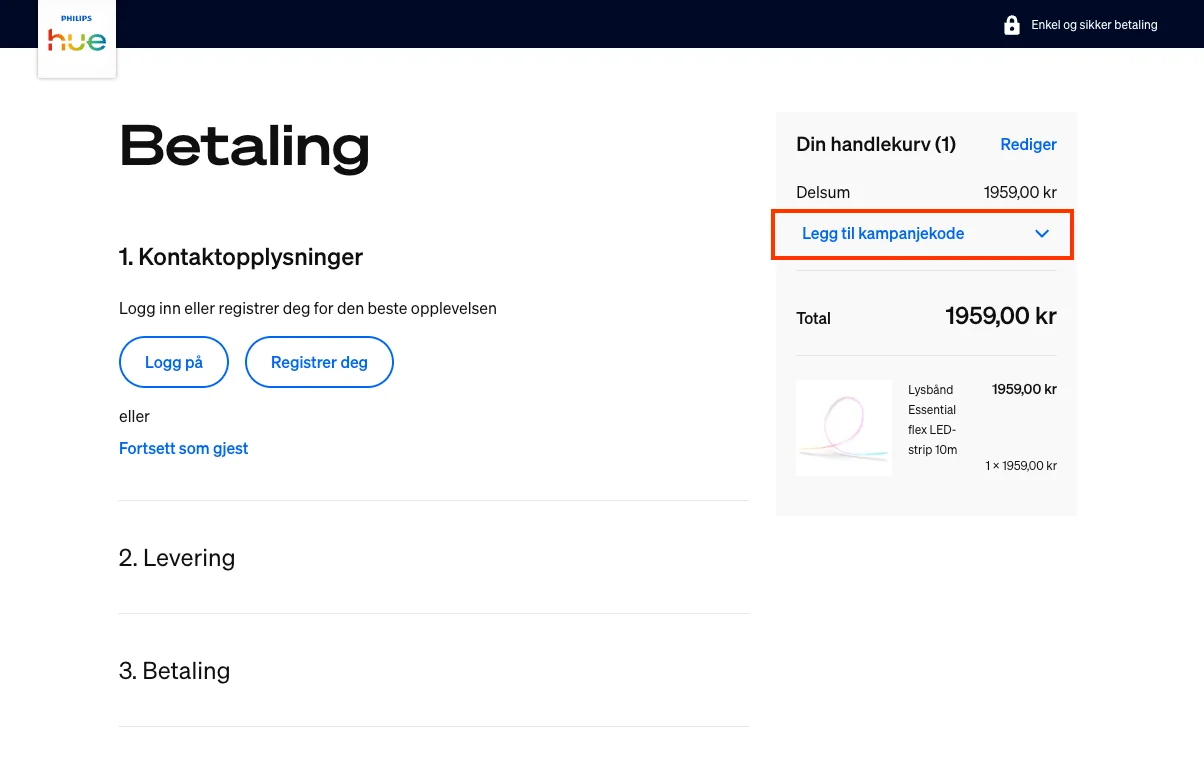Open the 2. Levering section heading
This screenshot has height=778, width=1204.
pyautogui.click(x=177, y=558)
